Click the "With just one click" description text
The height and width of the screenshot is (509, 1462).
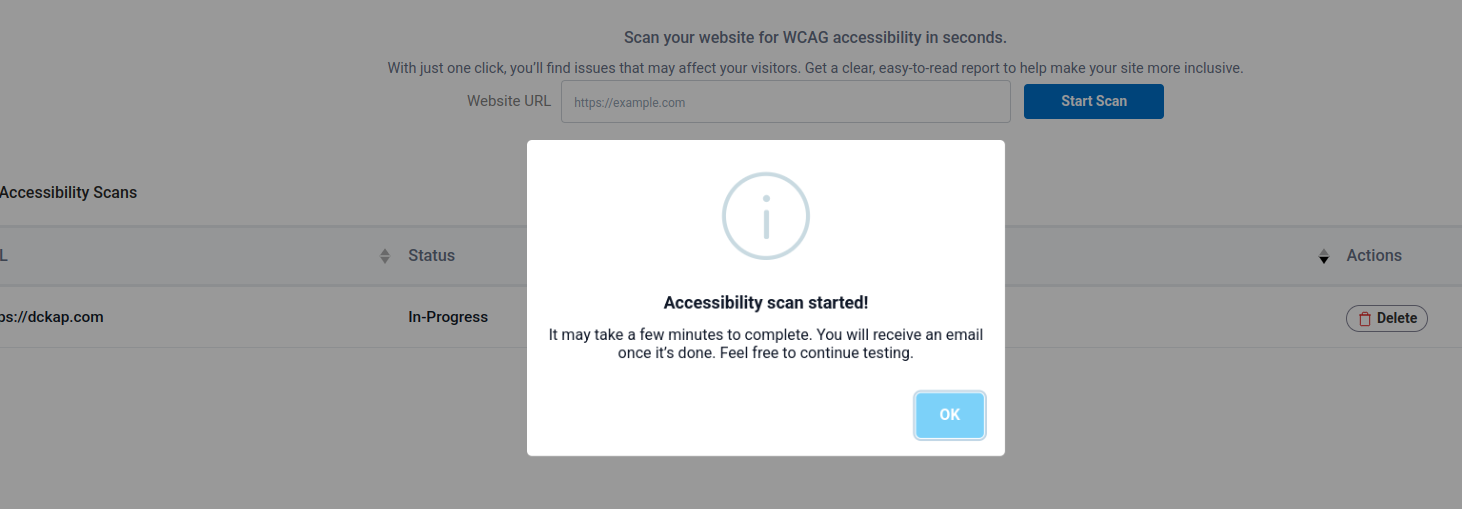pos(815,68)
